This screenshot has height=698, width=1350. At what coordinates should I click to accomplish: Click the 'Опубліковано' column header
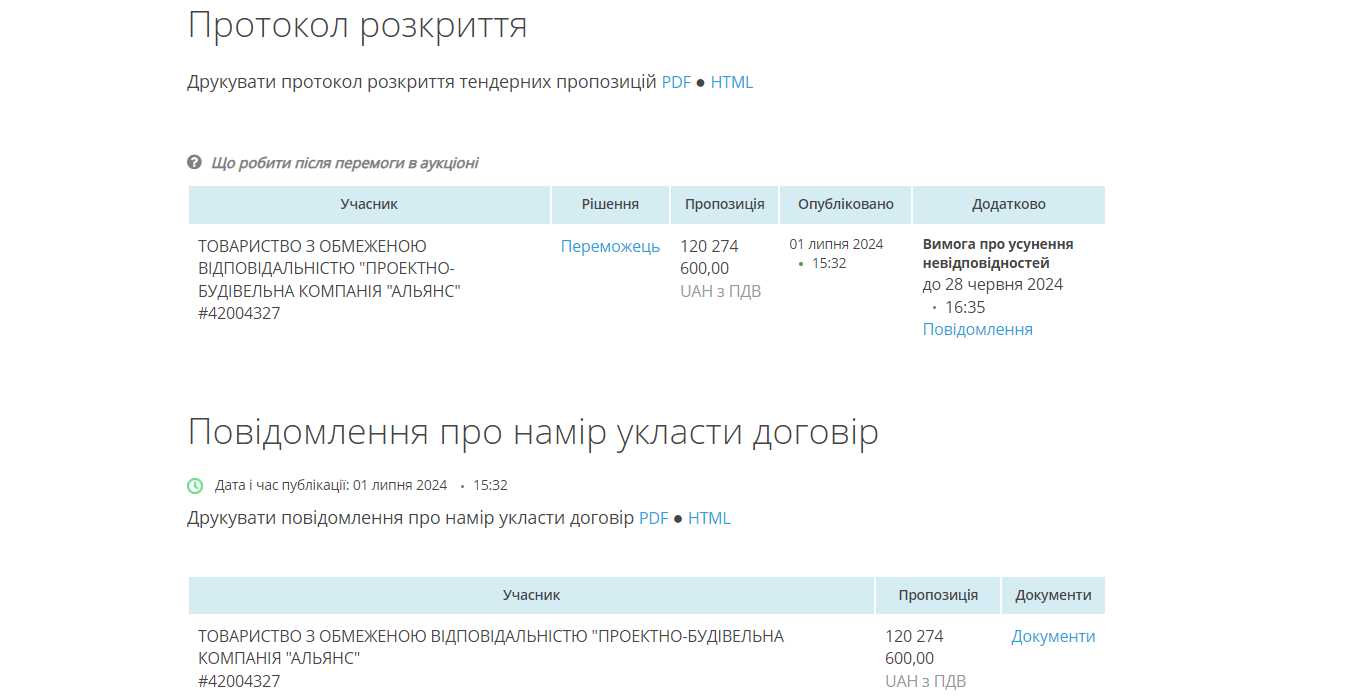pos(845,204)
